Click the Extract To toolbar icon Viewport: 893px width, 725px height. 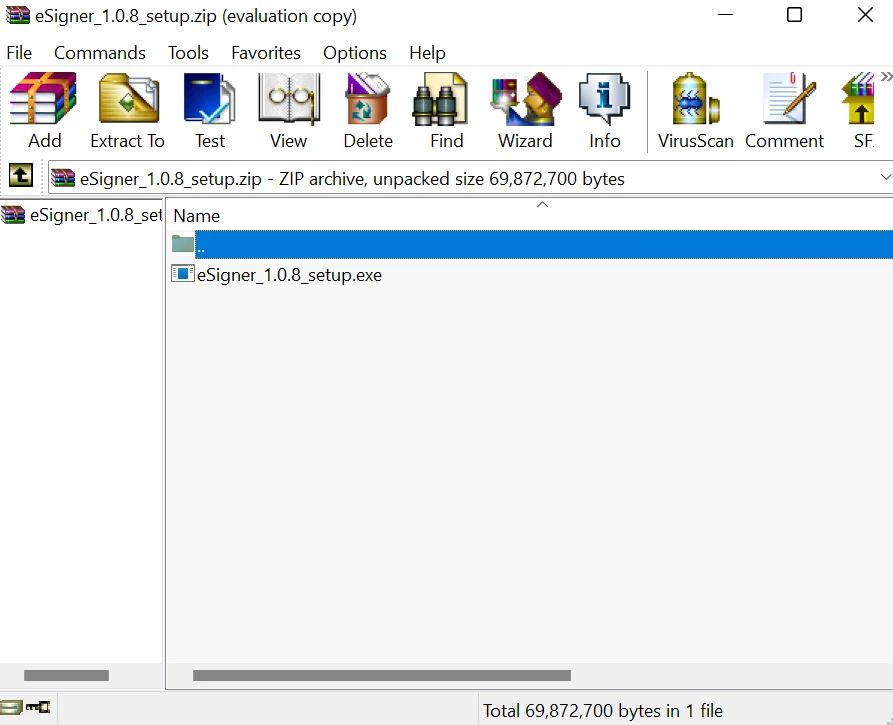click(128, 100)
